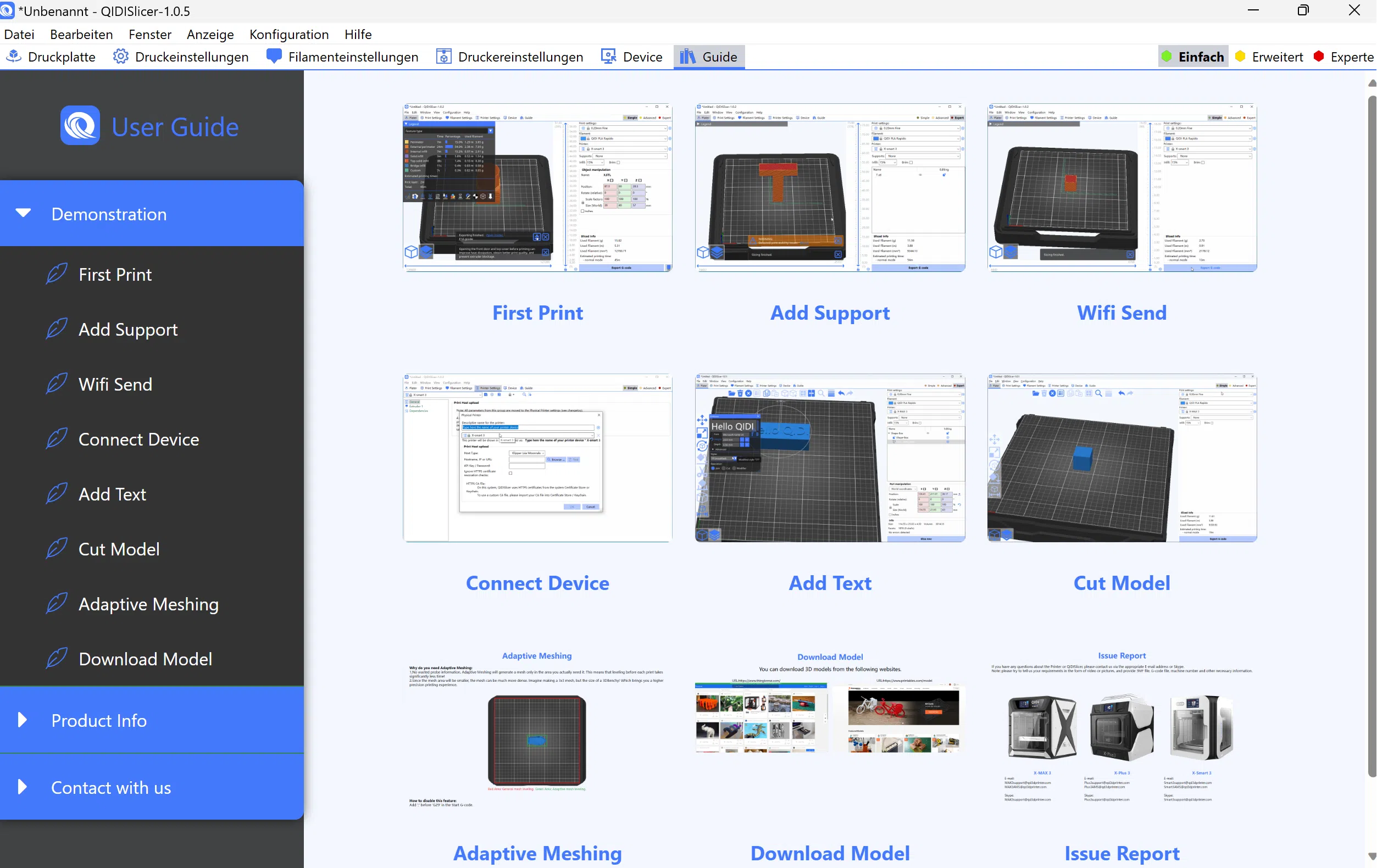The image size is (1377, 868).
Task: Click the QIDI logo icon beside User Guide
Action: 80,125
